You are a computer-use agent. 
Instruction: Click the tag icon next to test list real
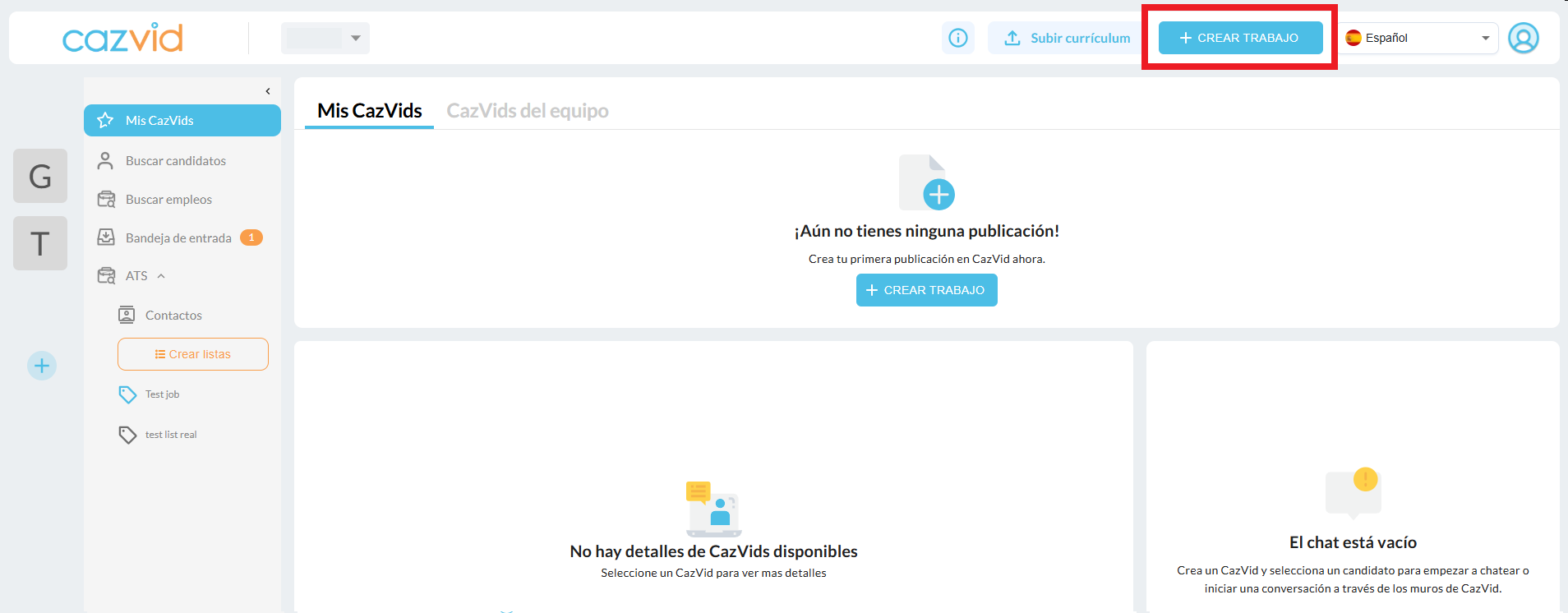point(127,435)
